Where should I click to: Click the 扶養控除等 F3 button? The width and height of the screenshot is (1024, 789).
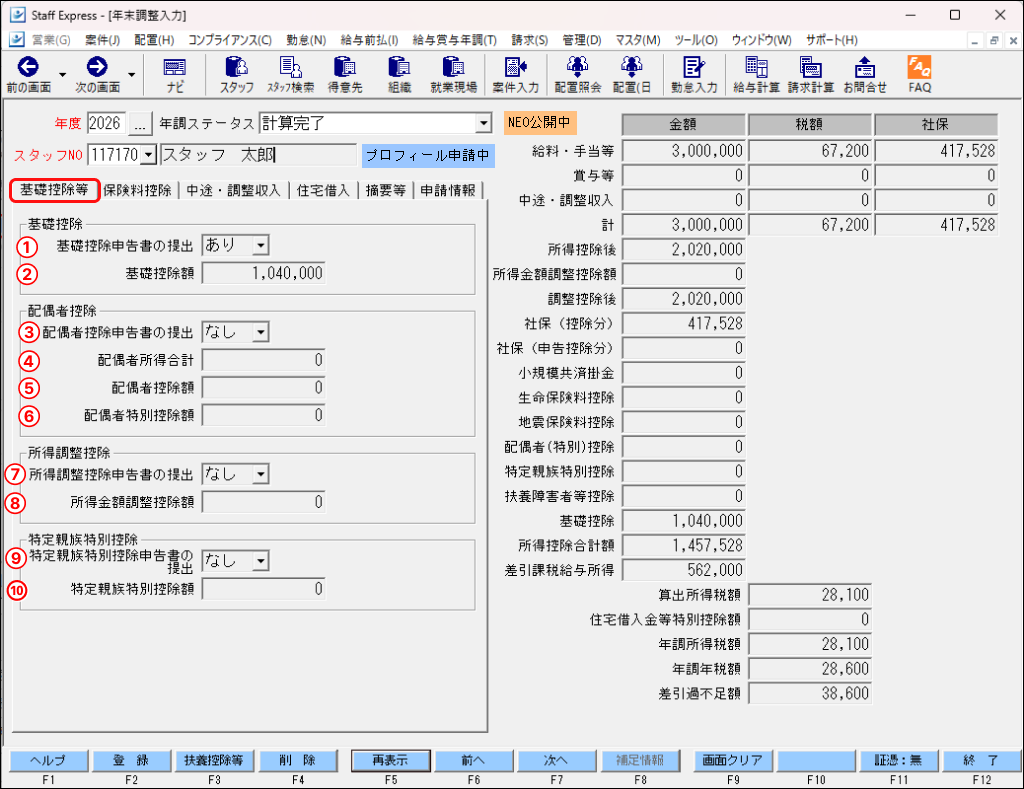coord(214,760)
